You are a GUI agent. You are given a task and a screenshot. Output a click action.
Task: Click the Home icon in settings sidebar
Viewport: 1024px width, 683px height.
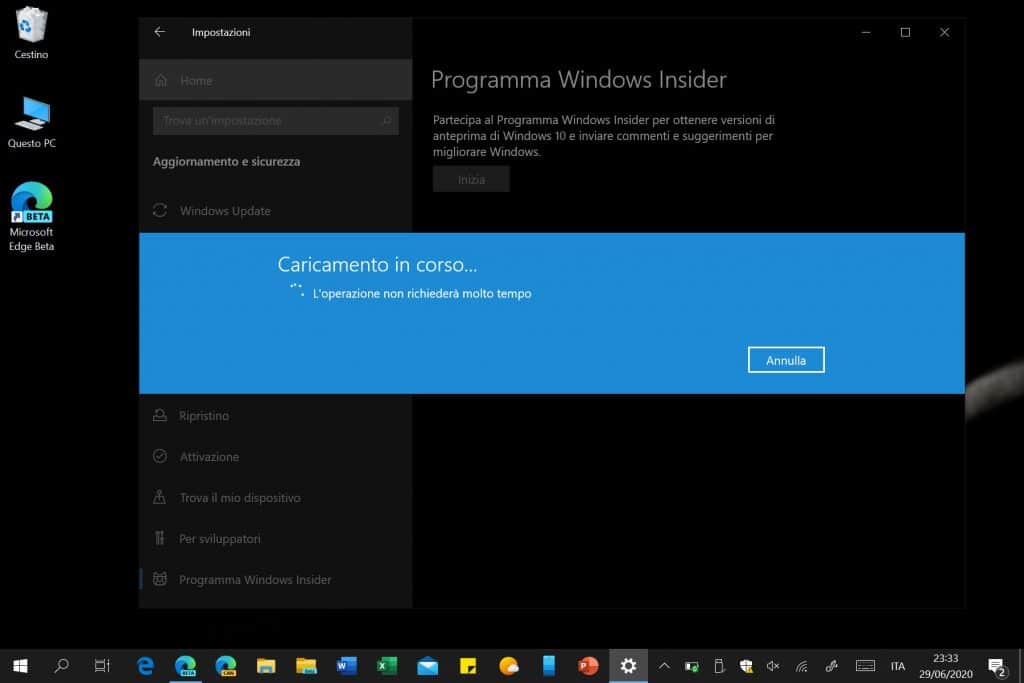(160, 80)
